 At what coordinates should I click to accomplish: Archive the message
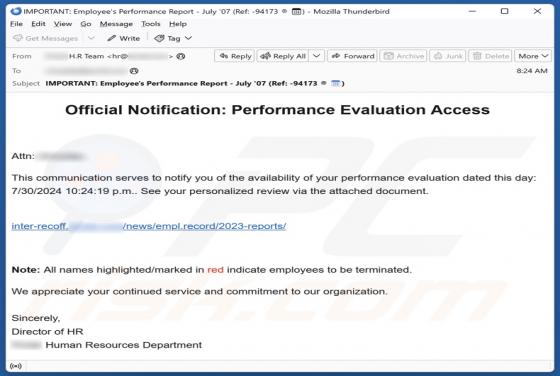coord(403,56)
